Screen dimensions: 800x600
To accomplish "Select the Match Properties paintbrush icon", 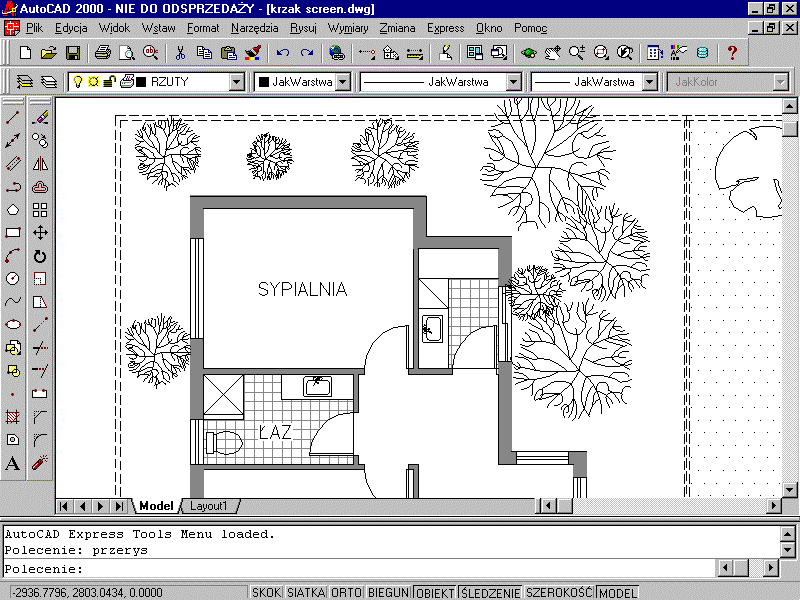I will (253, 53).
